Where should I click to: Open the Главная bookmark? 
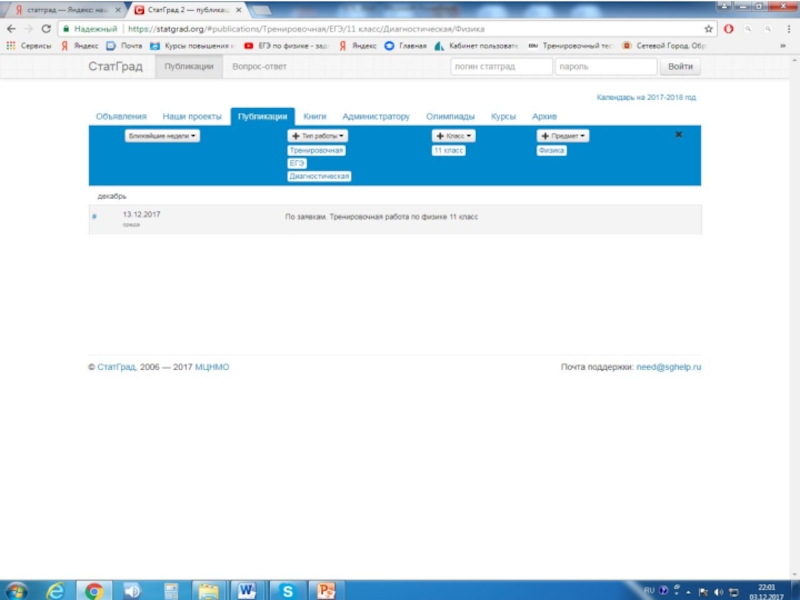click(406, 46)
